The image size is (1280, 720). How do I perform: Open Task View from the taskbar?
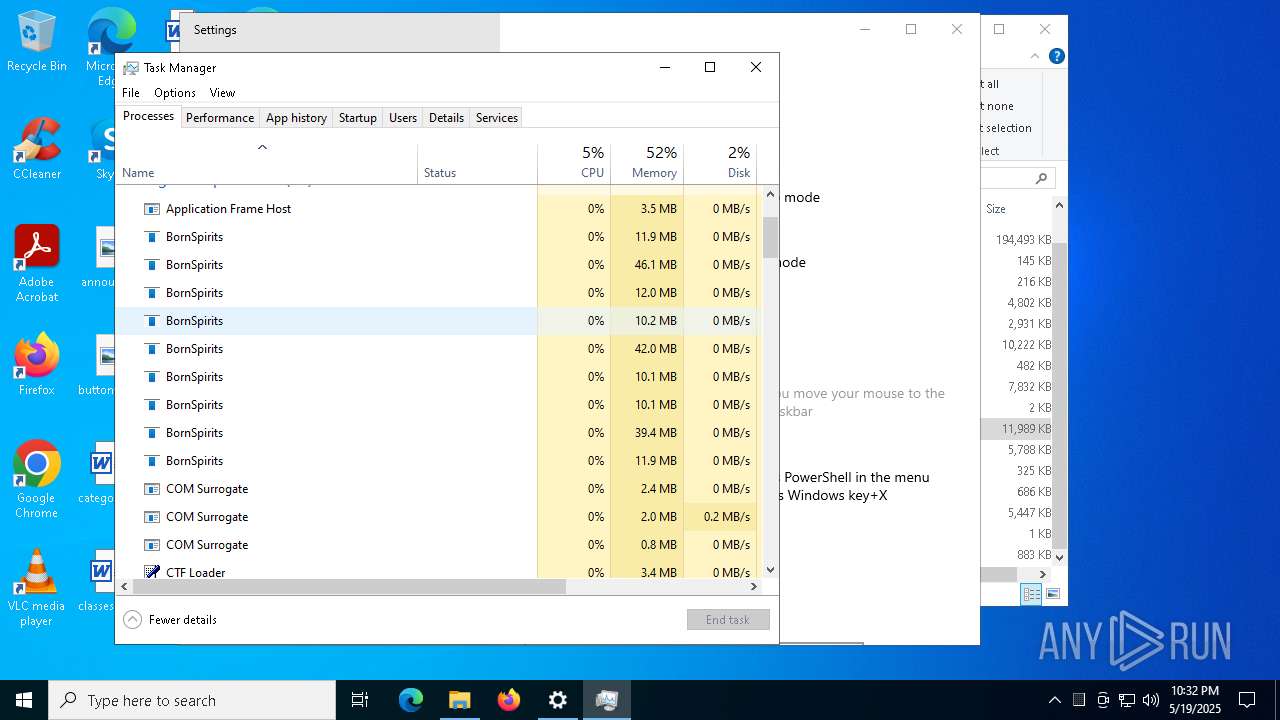tap(360, 700)
